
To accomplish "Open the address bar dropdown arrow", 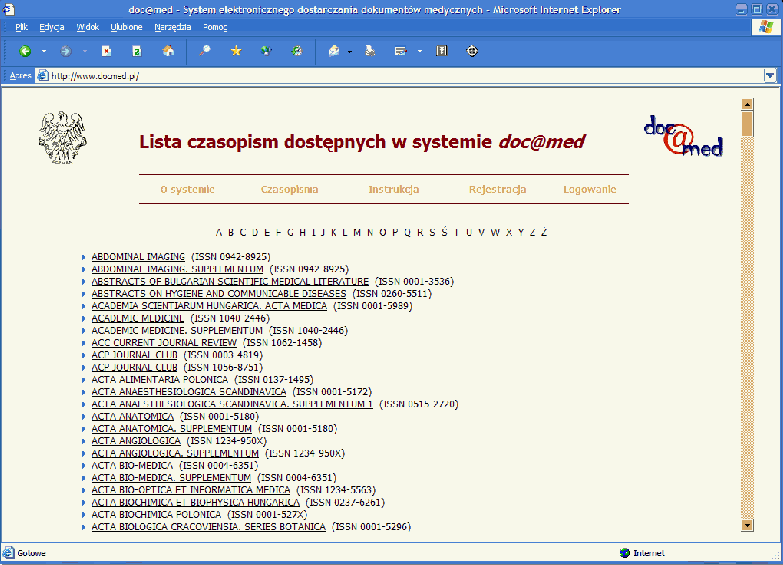I will [x=769, y=76].
